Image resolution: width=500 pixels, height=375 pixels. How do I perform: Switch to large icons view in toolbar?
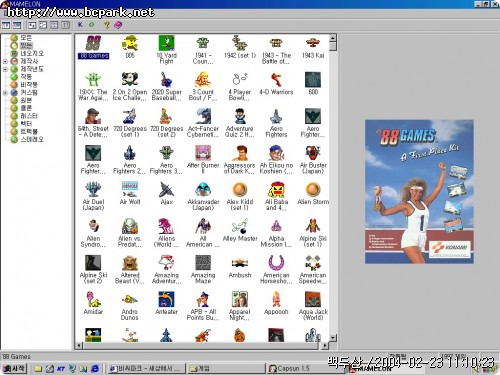tap(32, 25)
